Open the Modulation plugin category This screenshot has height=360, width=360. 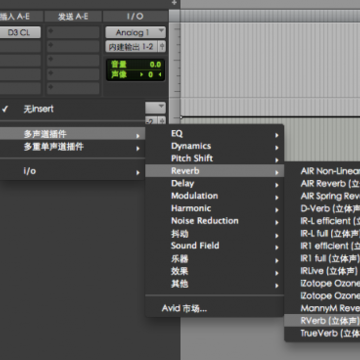coord(215,196)
